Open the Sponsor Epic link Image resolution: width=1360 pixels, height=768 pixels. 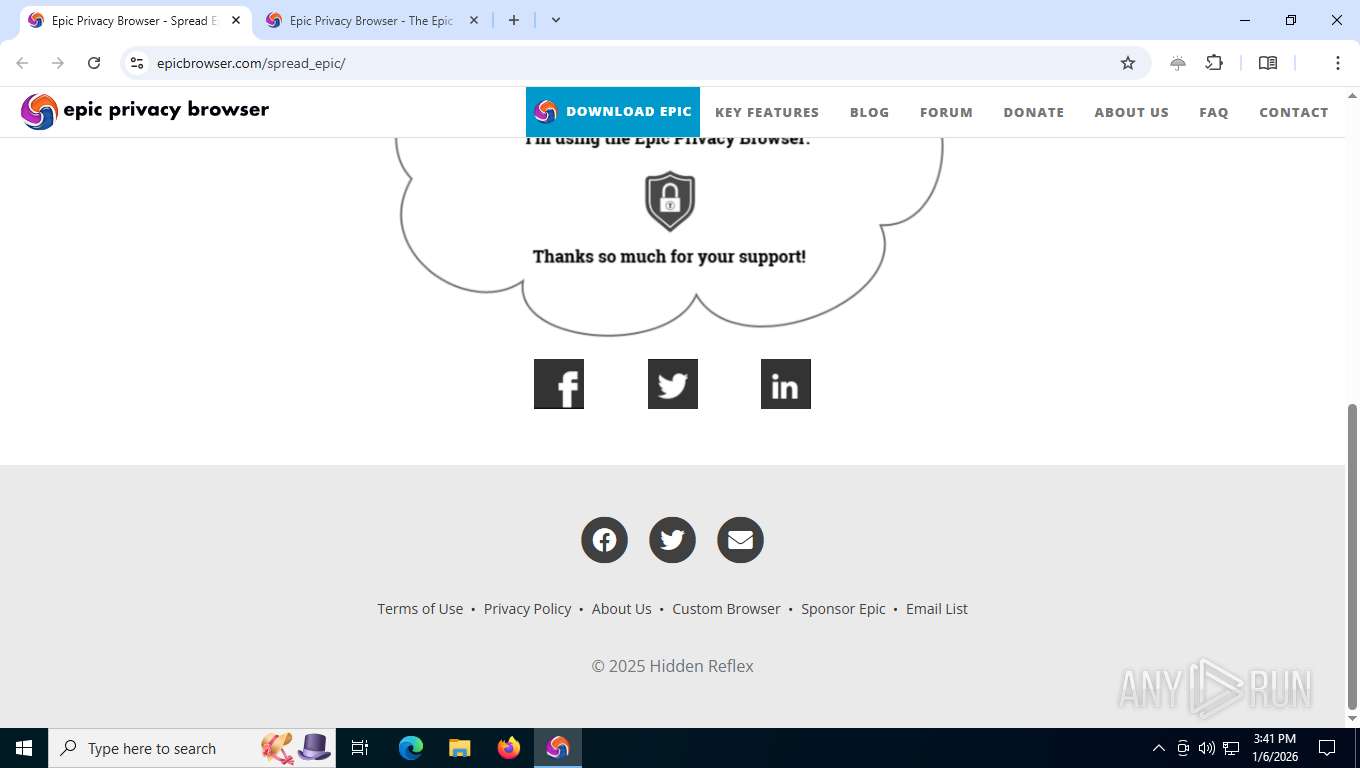(x=843, y=609)
